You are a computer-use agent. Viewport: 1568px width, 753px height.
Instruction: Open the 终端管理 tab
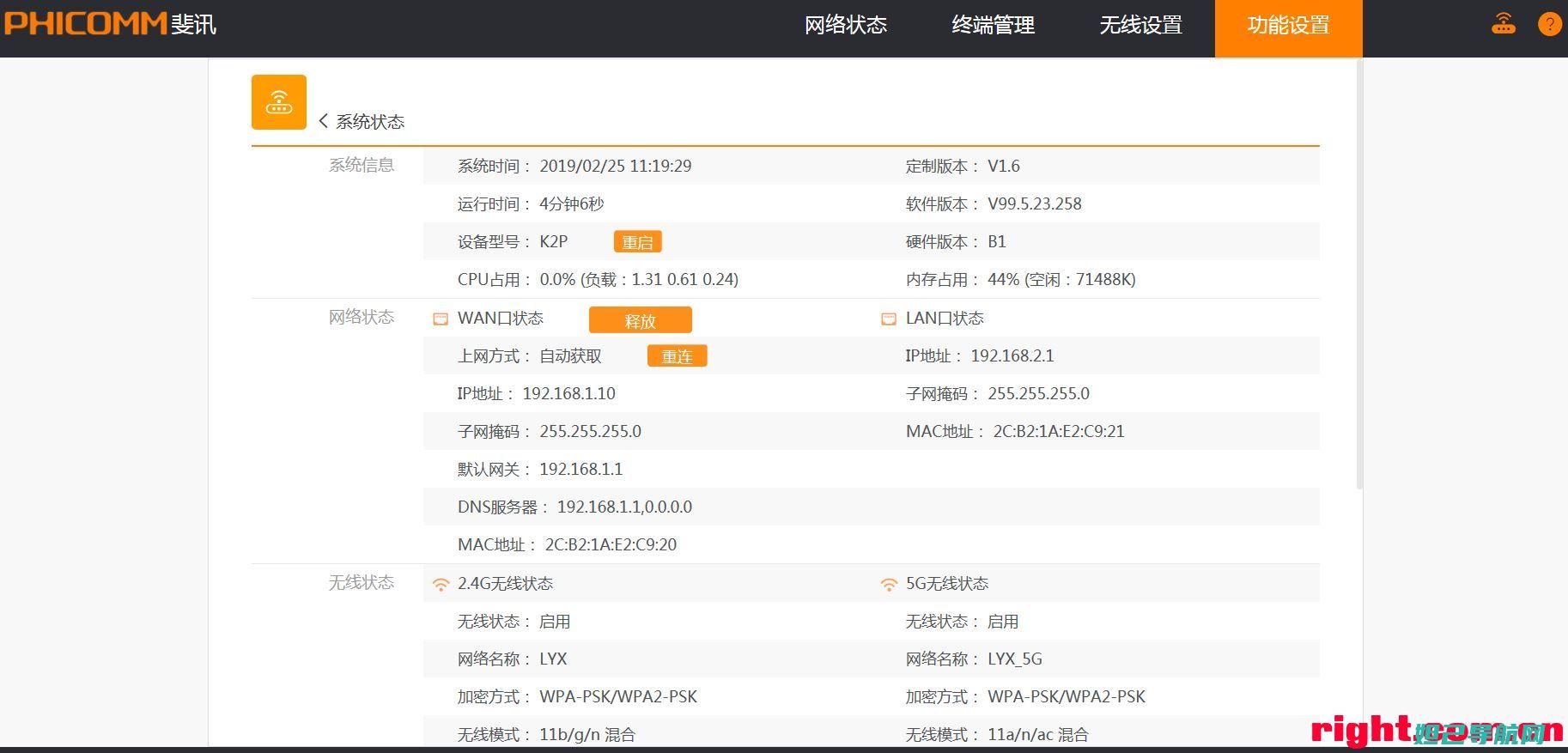tap(993, 26)
